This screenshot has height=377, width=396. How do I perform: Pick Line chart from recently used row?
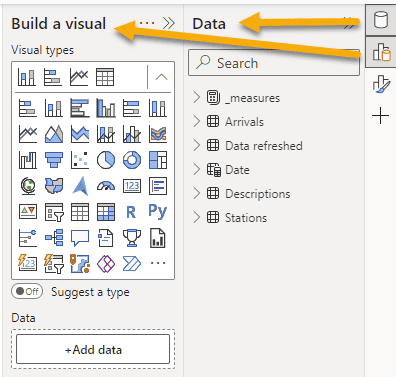79,77
